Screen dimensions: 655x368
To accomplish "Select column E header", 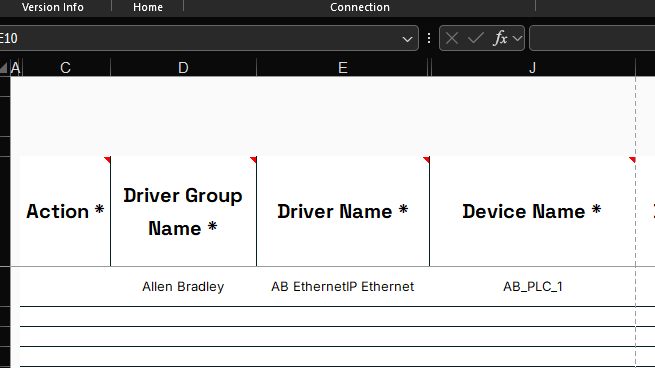I will pyautogui.click(x=343, y=68).
